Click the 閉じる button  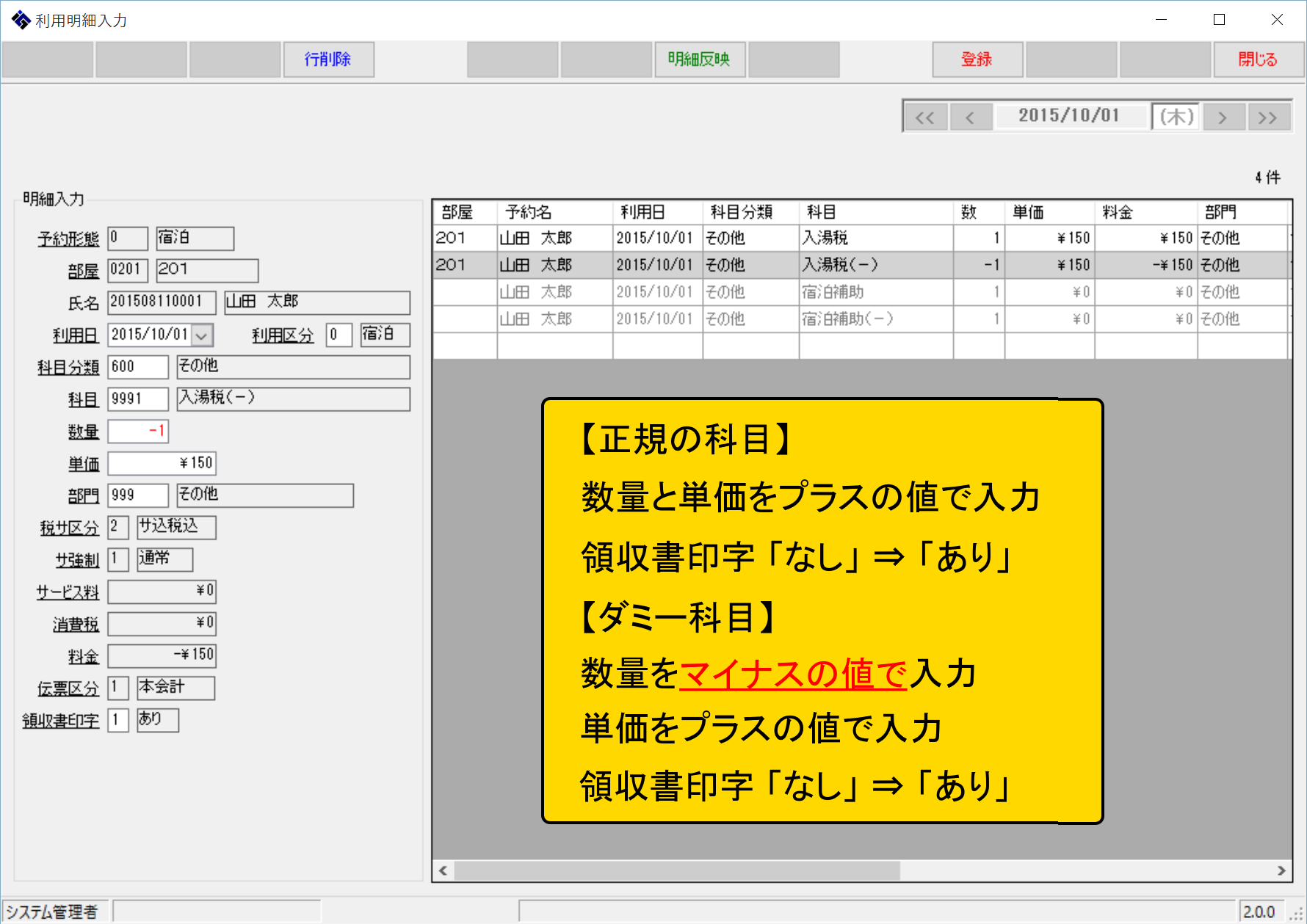(x=1259, y=59)
